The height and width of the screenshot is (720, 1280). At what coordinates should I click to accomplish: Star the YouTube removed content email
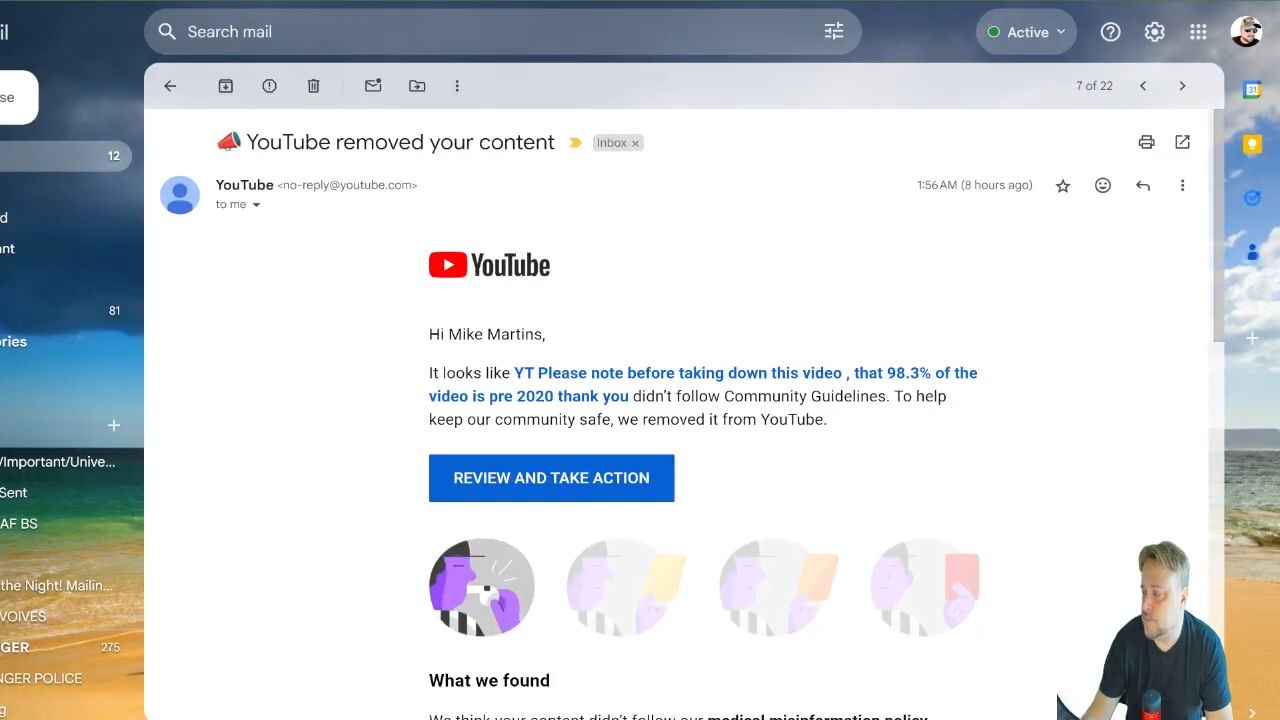point(1063,185)
